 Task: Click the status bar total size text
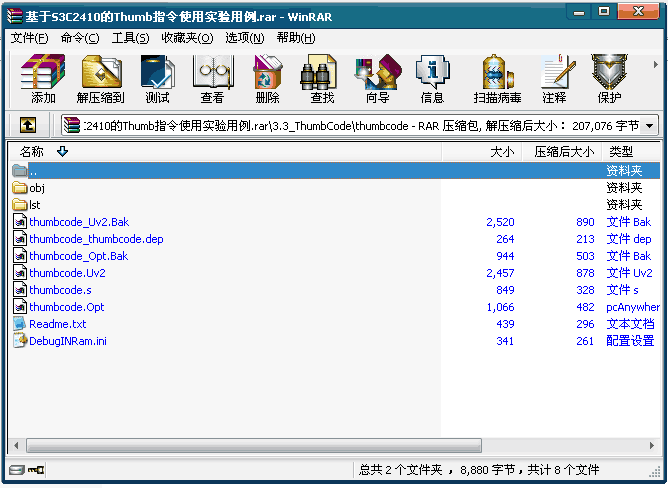coord(479,470)
